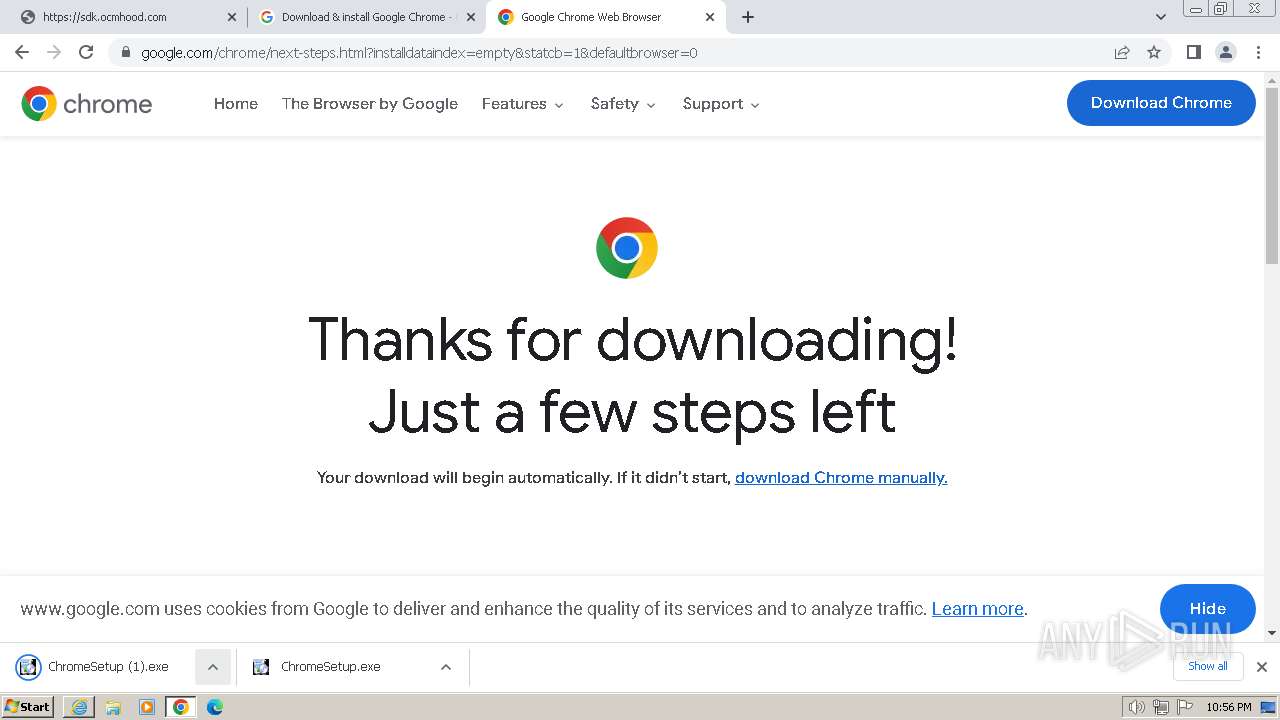Click the chrome logo in header
The height and width of the screenshot is (720, 1280).
(x=87, y=104)
